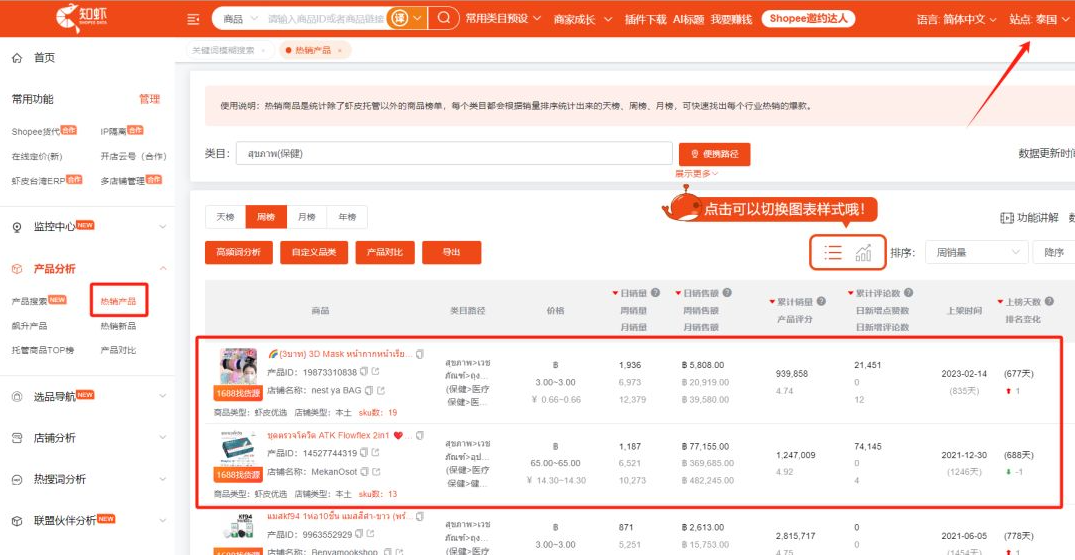Click help icon next to 上榜天数
This screenshot has width=1075, height=560.
(x=1049, y=302)
